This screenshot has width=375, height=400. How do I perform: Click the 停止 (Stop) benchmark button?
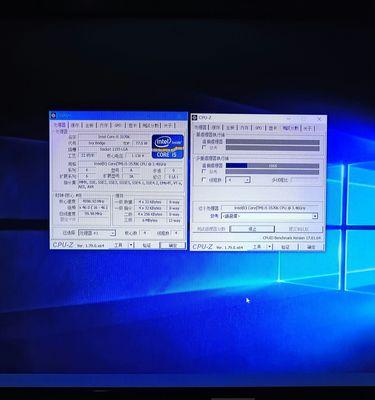(252, 229)
